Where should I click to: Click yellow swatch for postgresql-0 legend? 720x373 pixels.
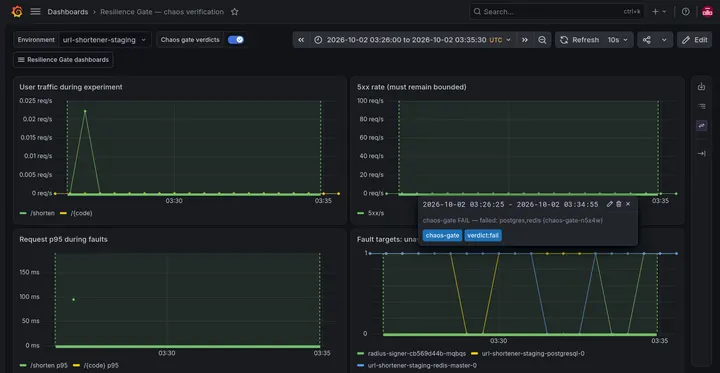(475, 354)
